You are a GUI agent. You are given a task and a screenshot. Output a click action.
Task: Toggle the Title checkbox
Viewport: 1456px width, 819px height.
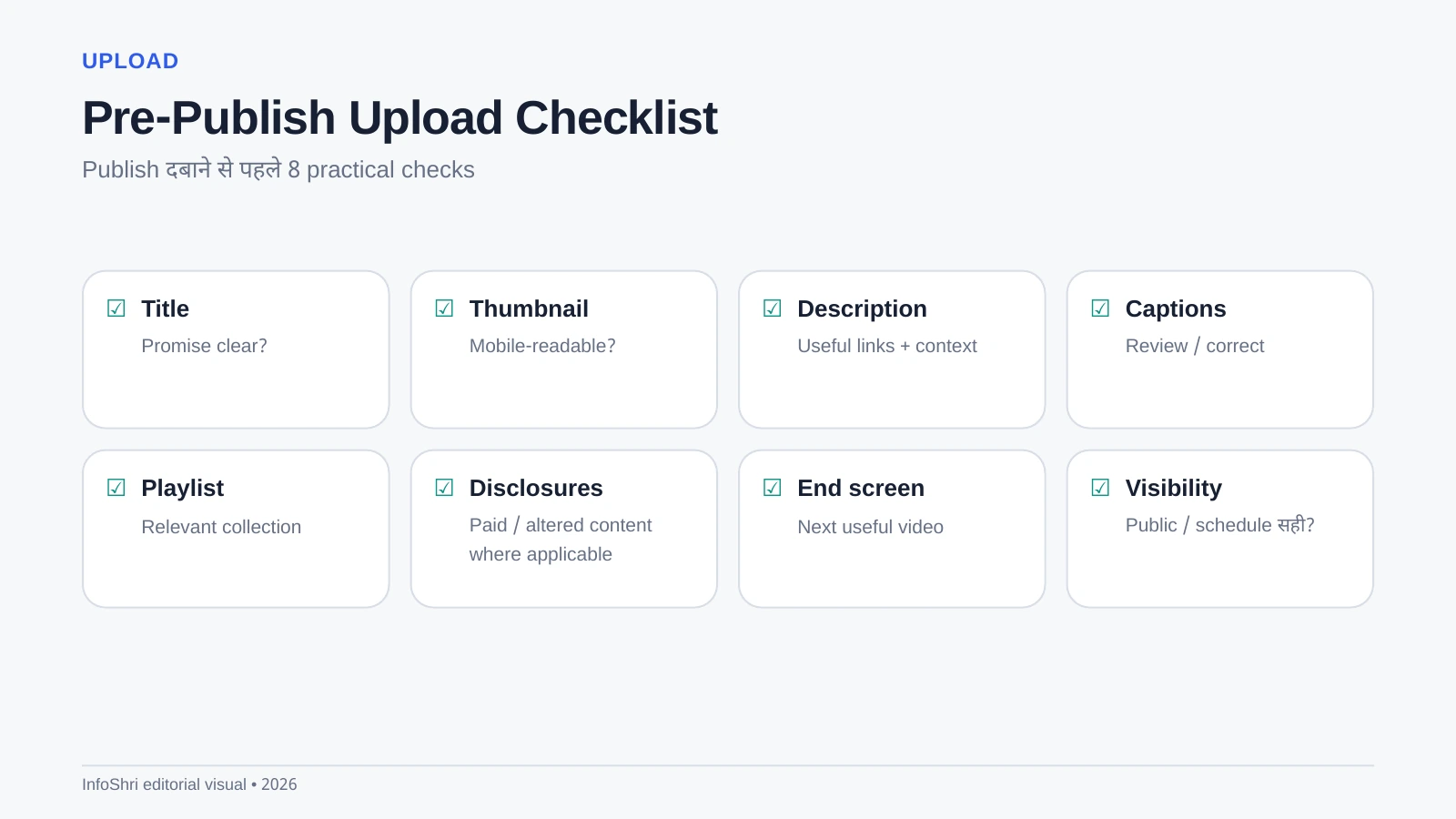point(116,308)
